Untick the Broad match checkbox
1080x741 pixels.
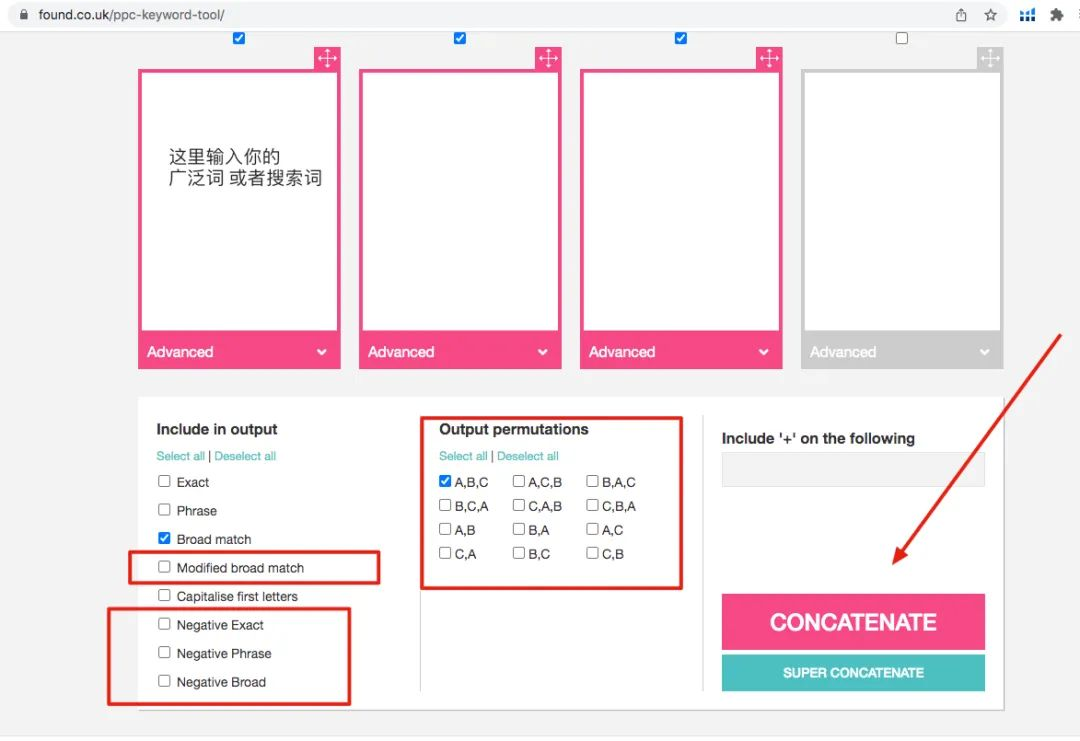(165, 538)
